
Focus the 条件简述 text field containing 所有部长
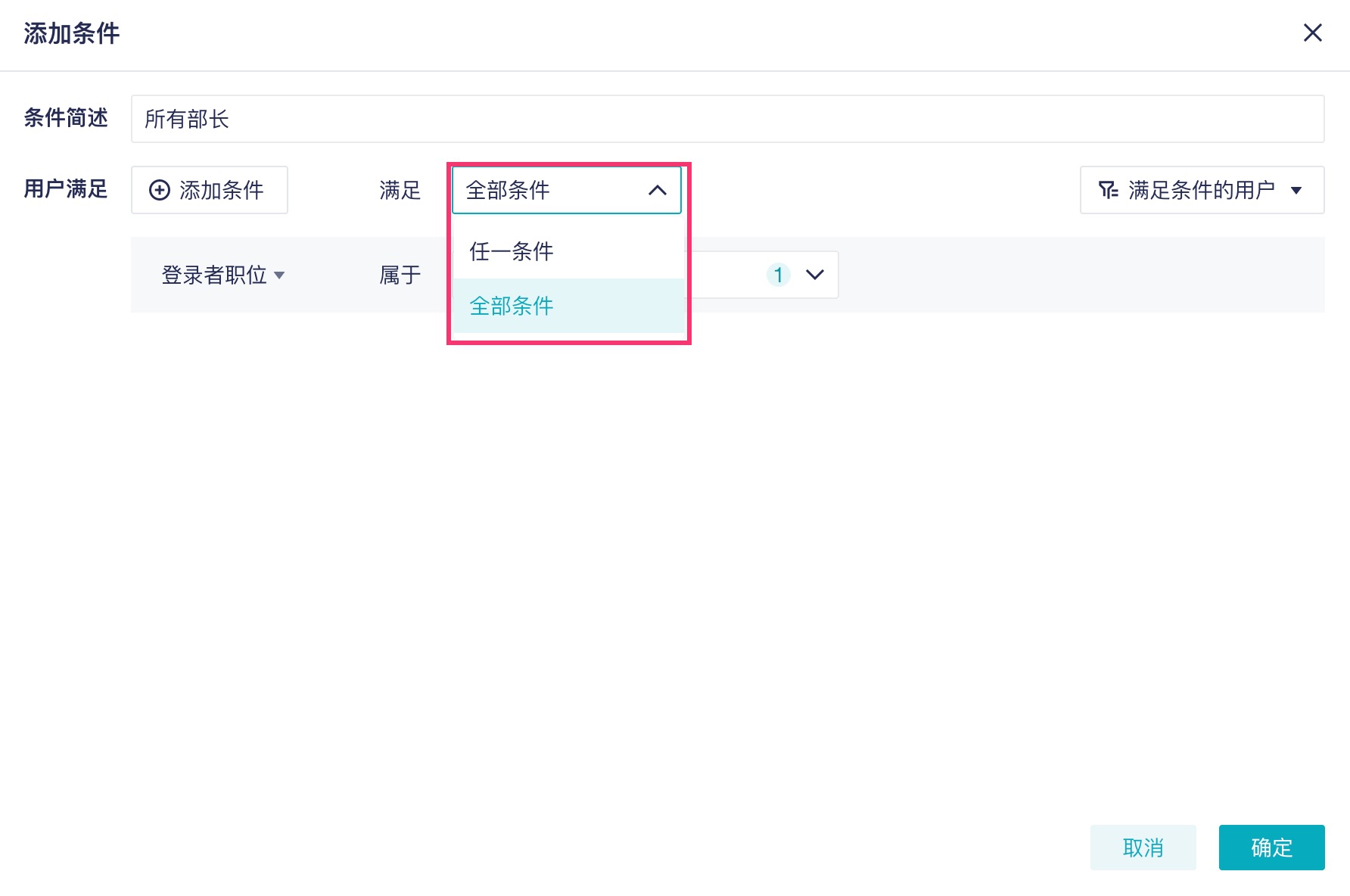(726, 119)
